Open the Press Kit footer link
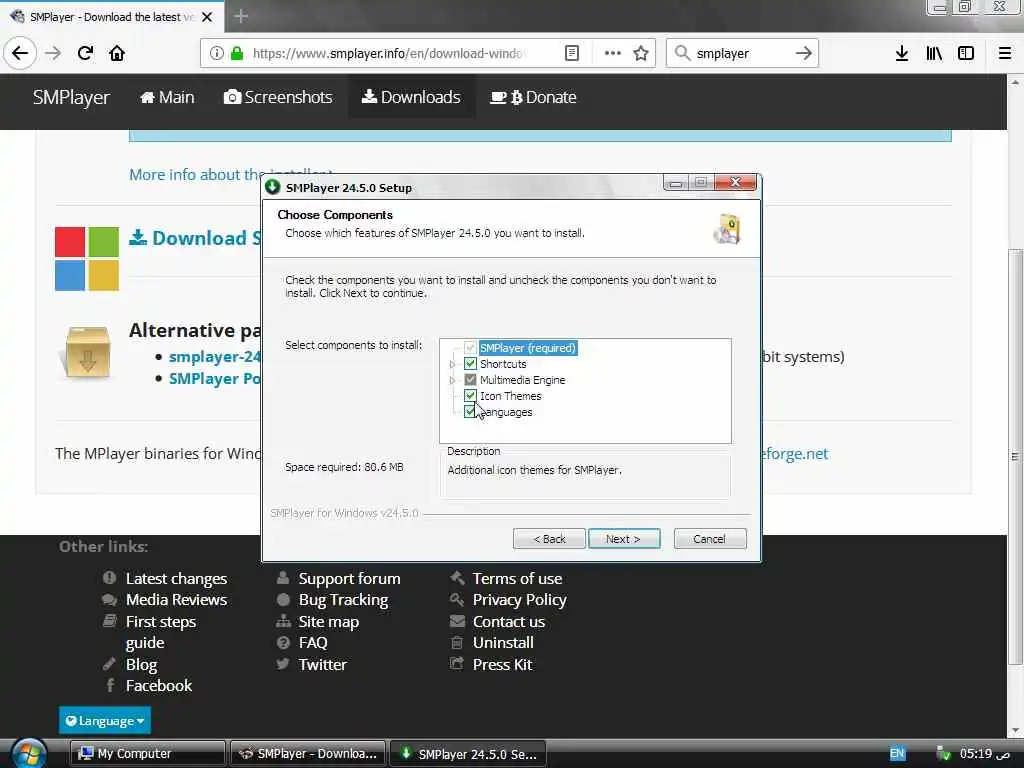Viewport: 1024px width, 768px height. 502,664
